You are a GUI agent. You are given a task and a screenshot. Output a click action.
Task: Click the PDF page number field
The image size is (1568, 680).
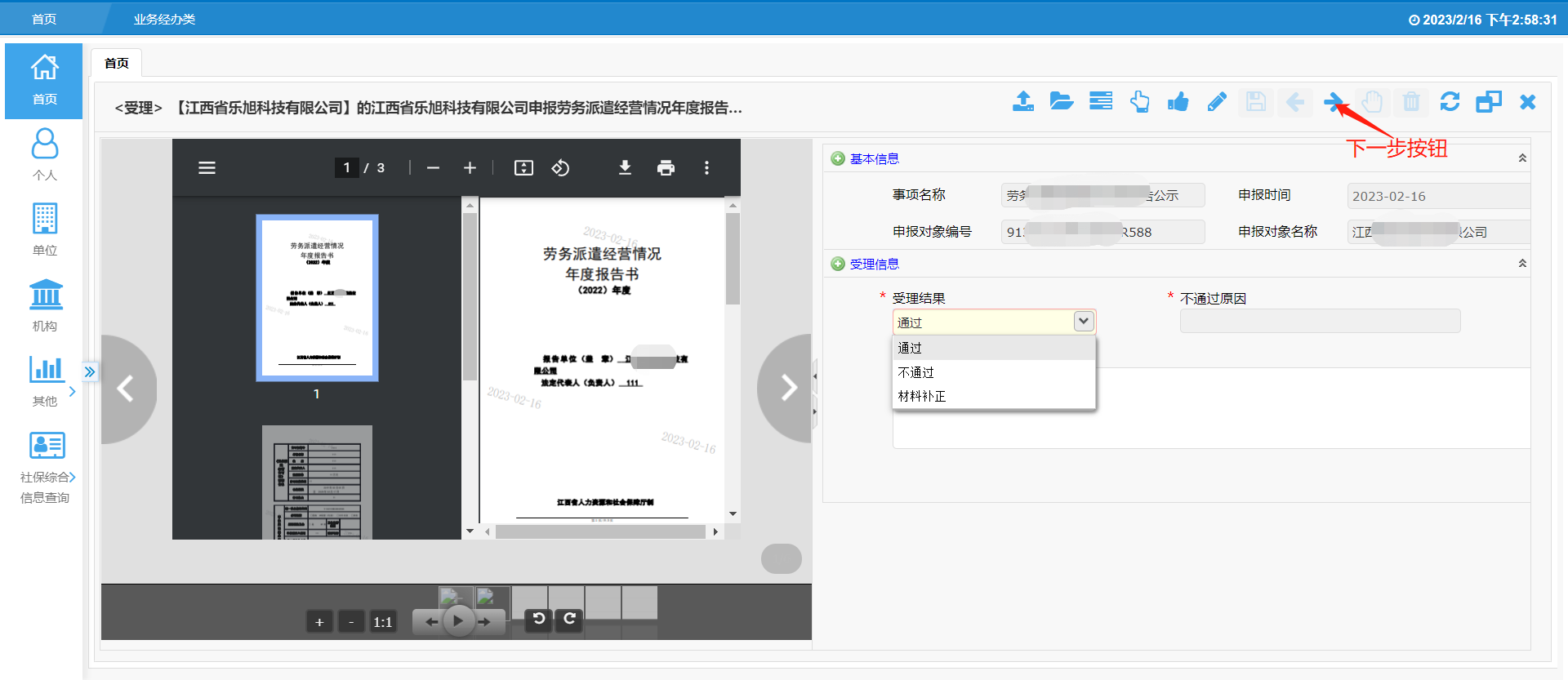pyautogui.click(x=346, y=167)
